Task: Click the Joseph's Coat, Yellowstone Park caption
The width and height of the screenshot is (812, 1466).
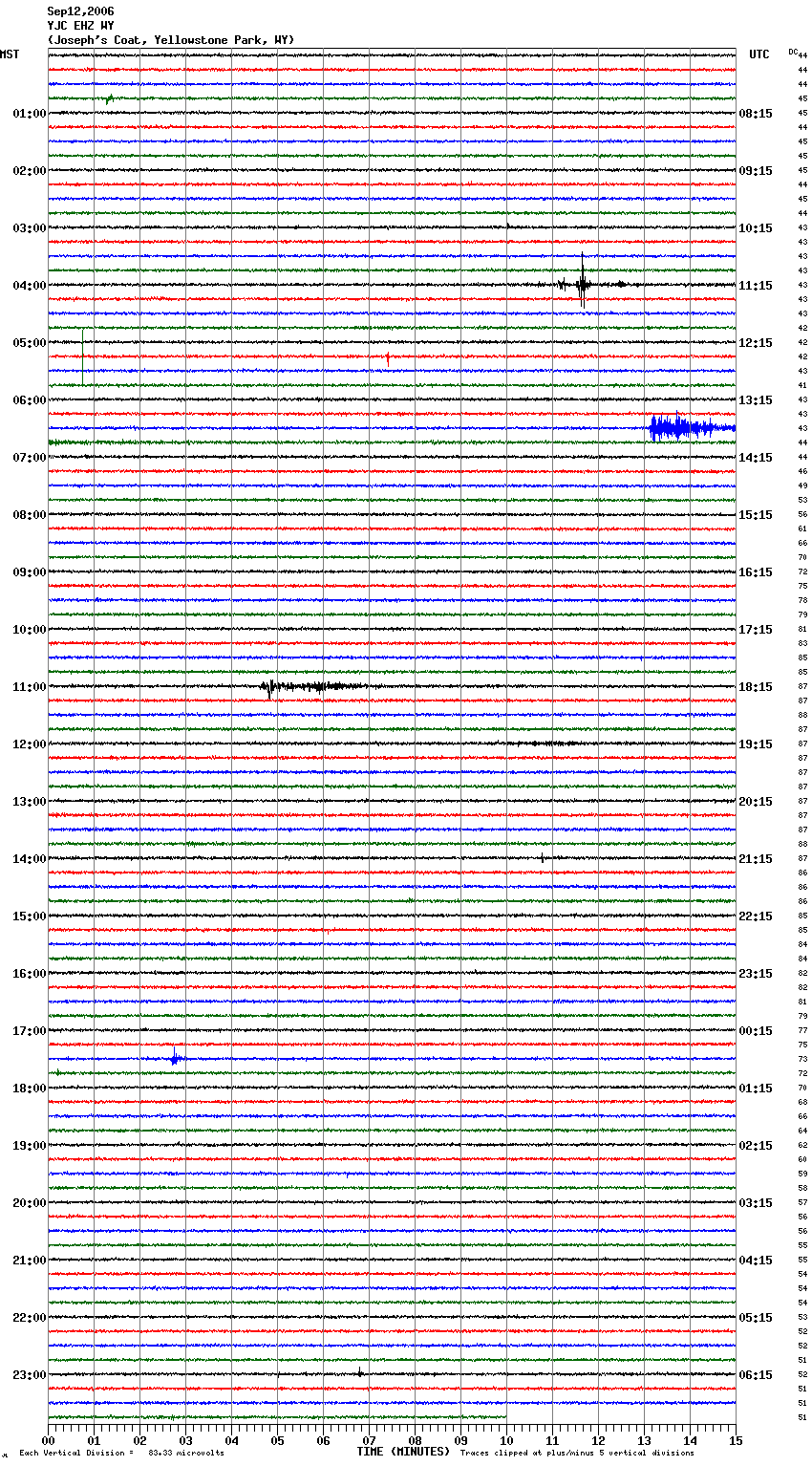Action: [171, 40]
